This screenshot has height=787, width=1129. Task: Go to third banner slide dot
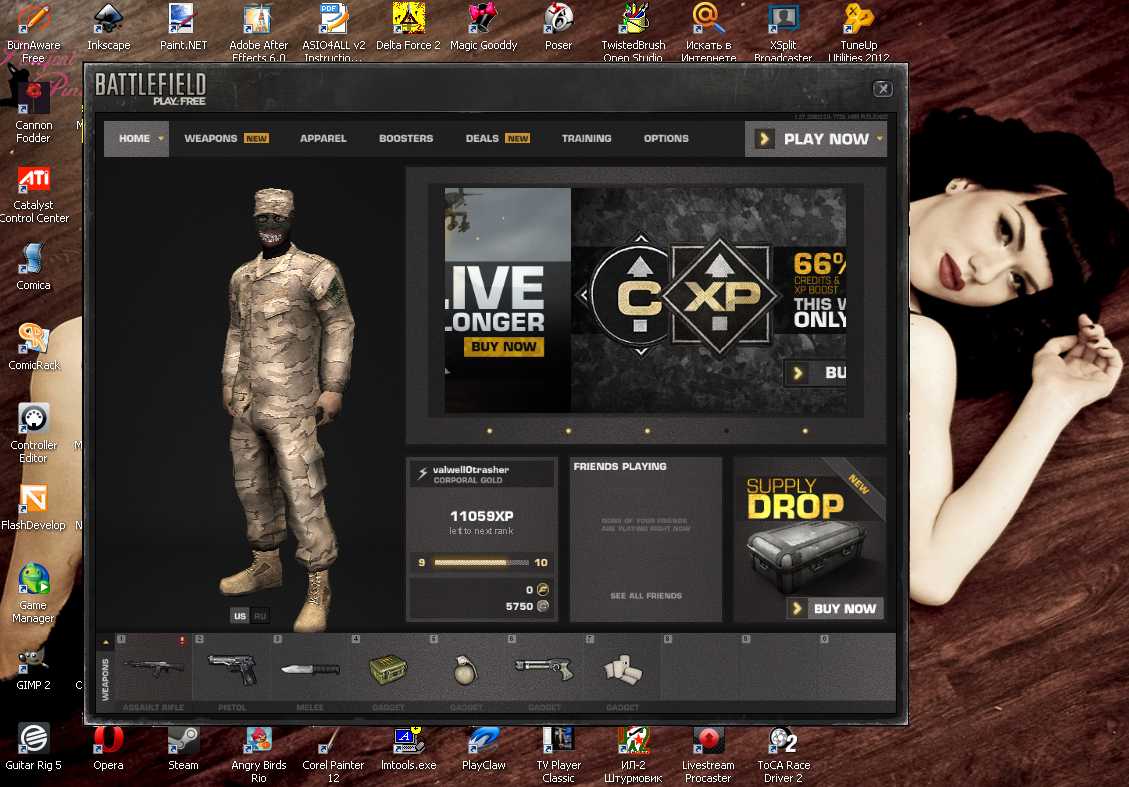pyautogui.click(x=647, y=431)
